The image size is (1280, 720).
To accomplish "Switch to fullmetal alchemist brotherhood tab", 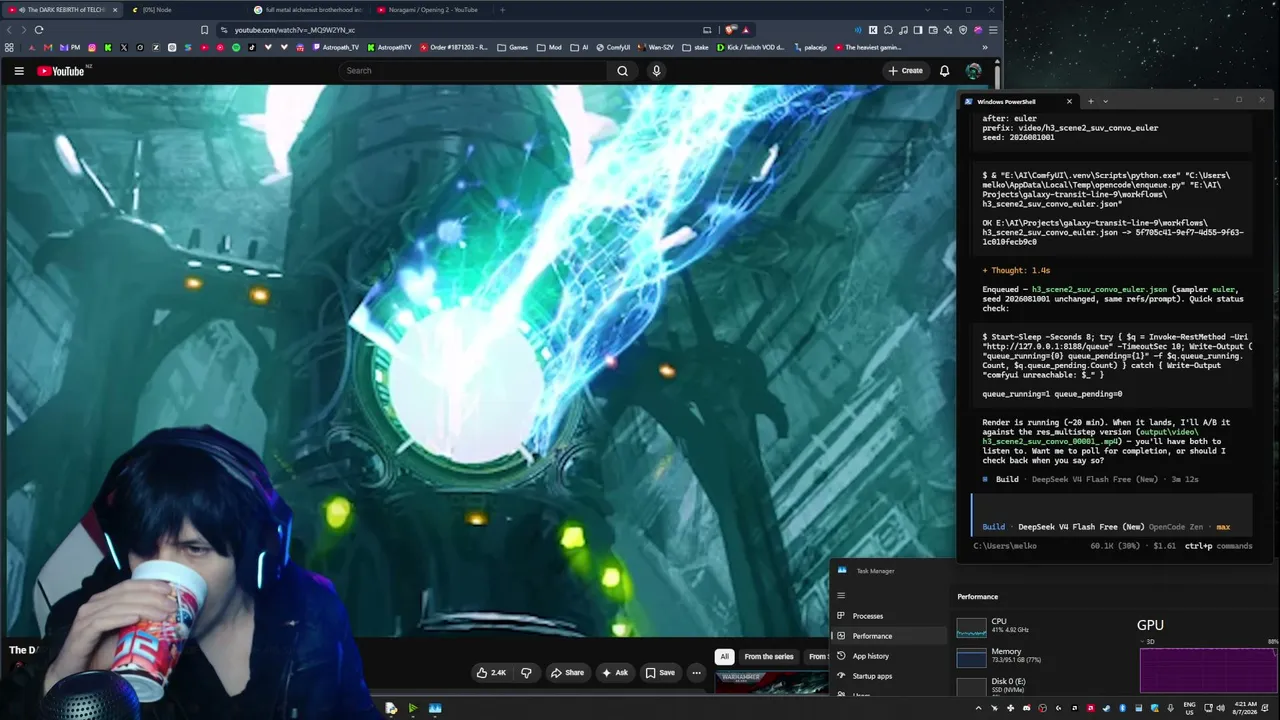I will (306, 10).
